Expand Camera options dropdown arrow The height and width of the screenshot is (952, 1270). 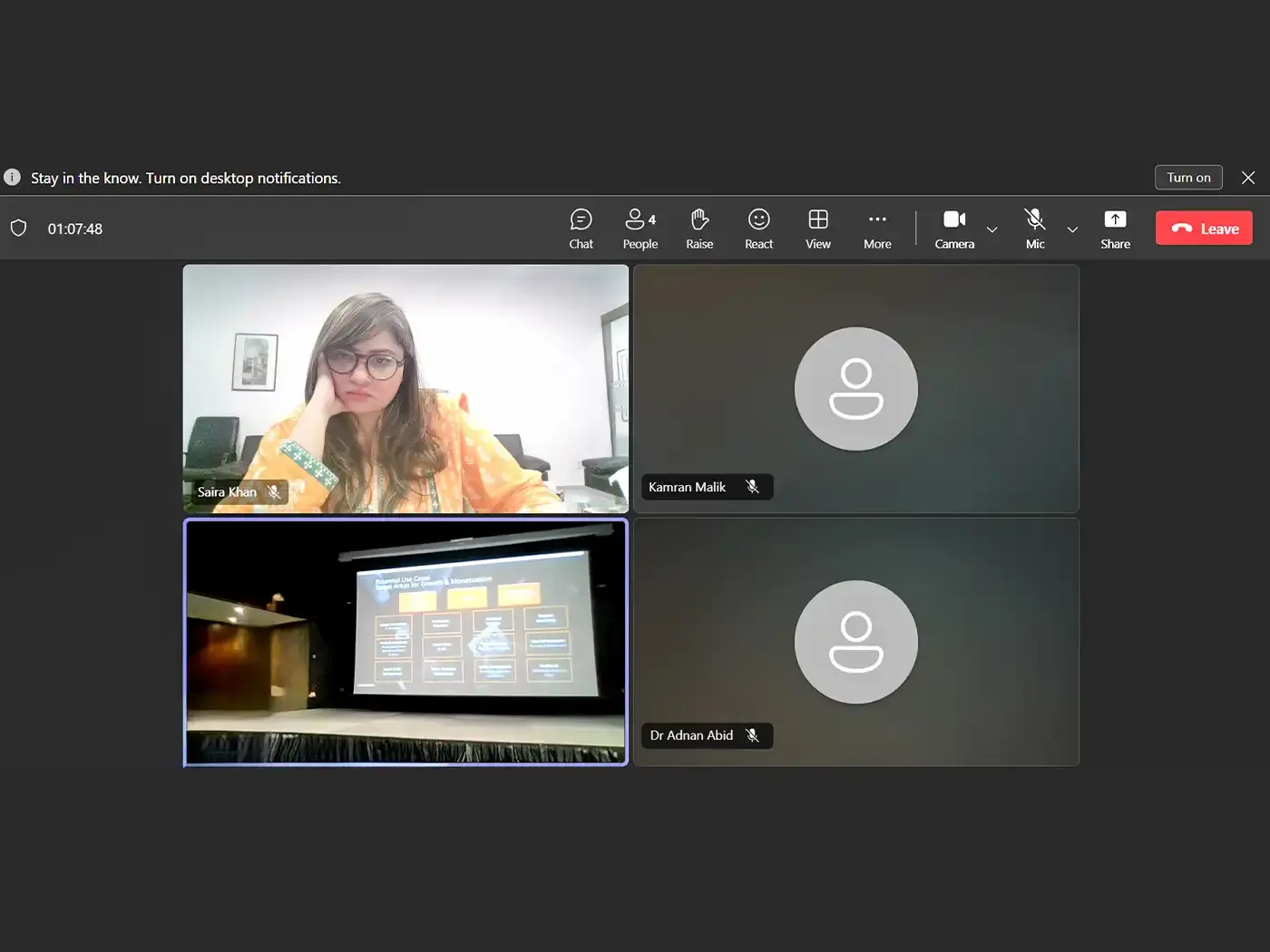pyautogui.click(x=992, y=229)
